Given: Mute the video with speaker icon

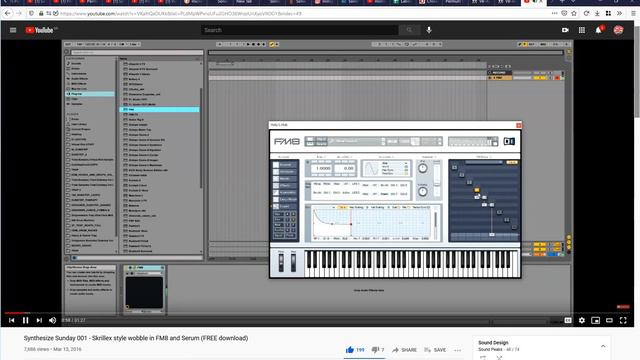Looking at the screenshot, I should click(x=53, y=320).
